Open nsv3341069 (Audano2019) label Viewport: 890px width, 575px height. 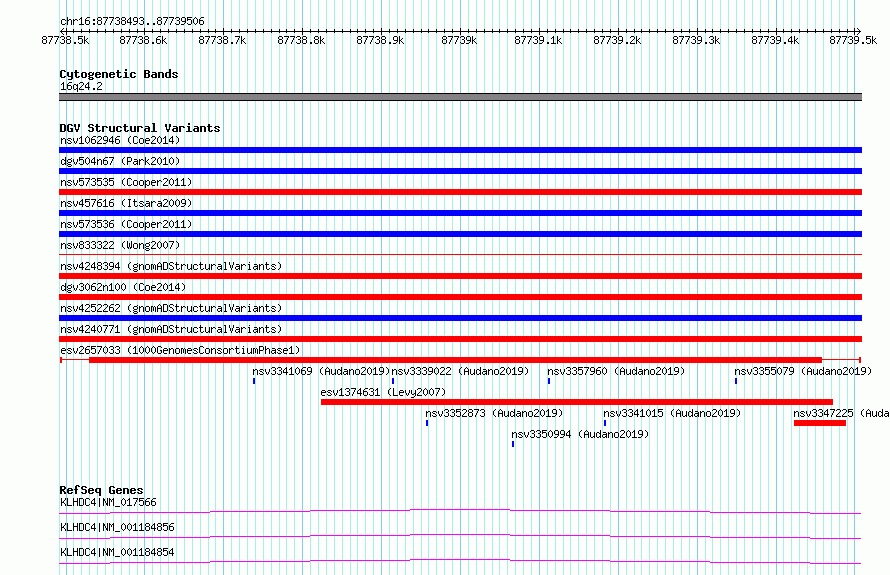pos(321,371)
